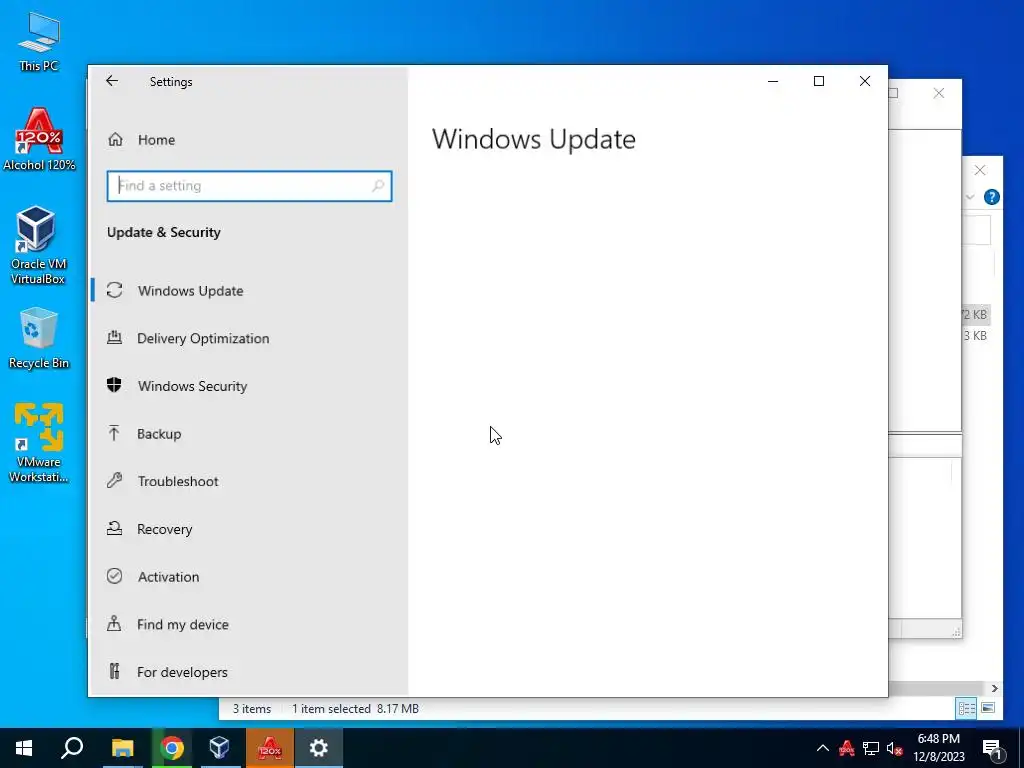Open the Recovery settings page

(164, 529)
